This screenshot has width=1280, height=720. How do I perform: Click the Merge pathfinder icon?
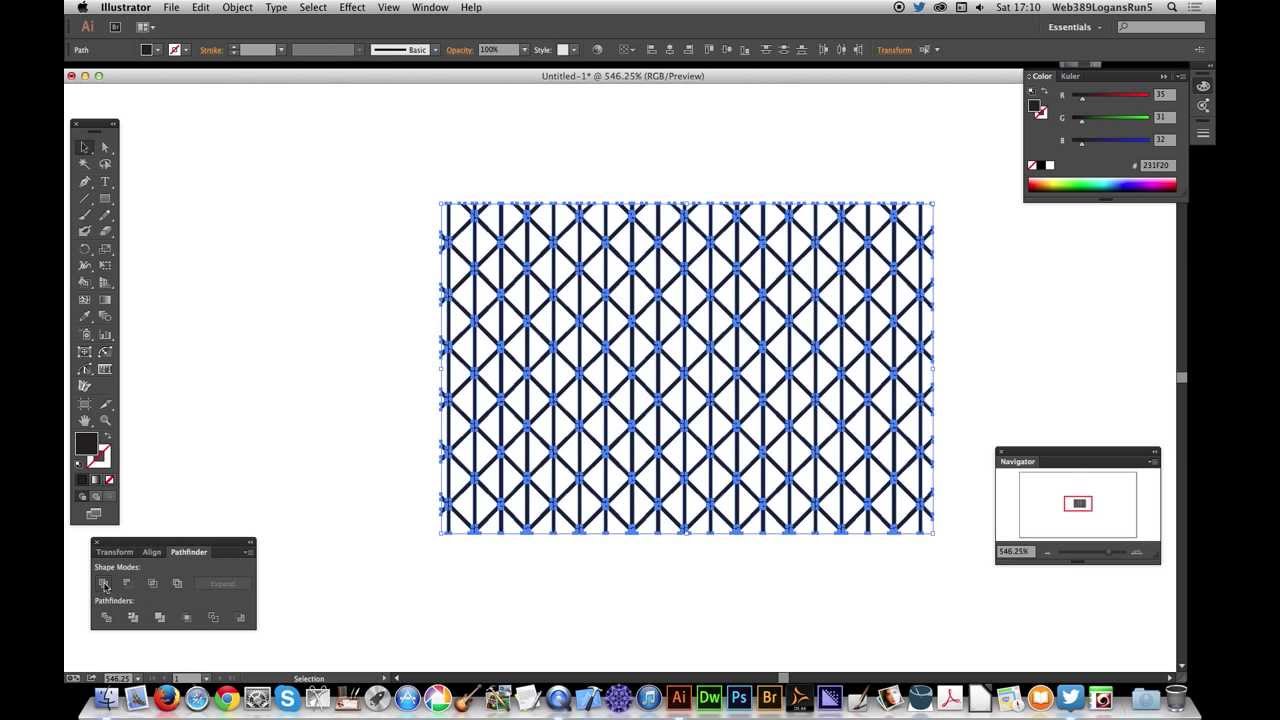pyautogui.click(x=160, y=618)
